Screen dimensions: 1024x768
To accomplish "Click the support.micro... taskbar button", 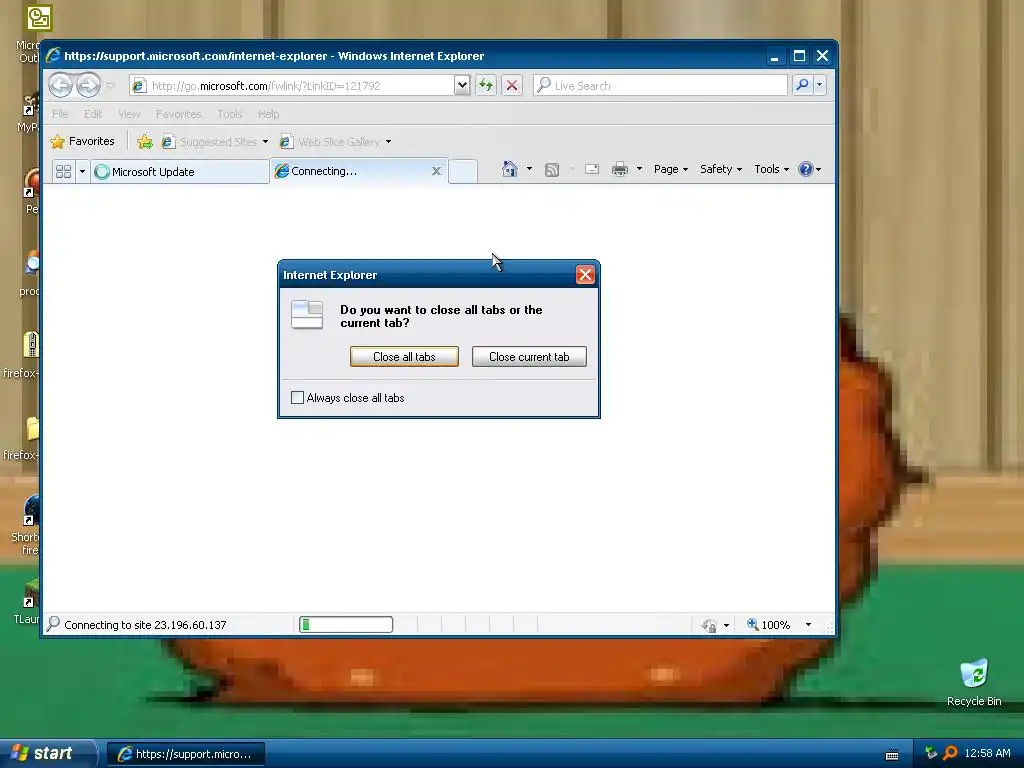I will pos(185,754).
